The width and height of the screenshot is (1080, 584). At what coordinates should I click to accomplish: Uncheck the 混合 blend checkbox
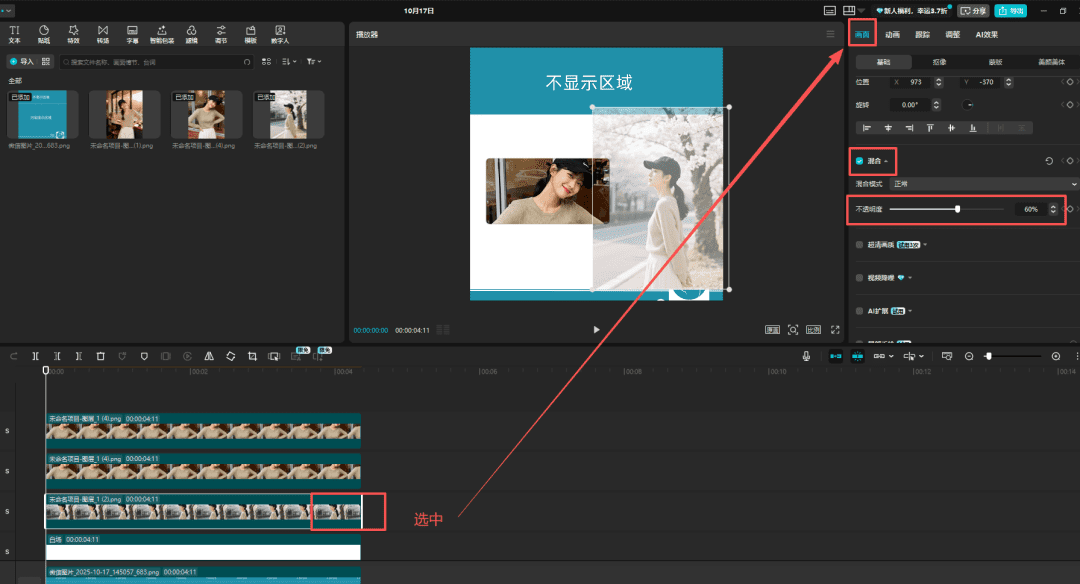(x=859, y=160)
